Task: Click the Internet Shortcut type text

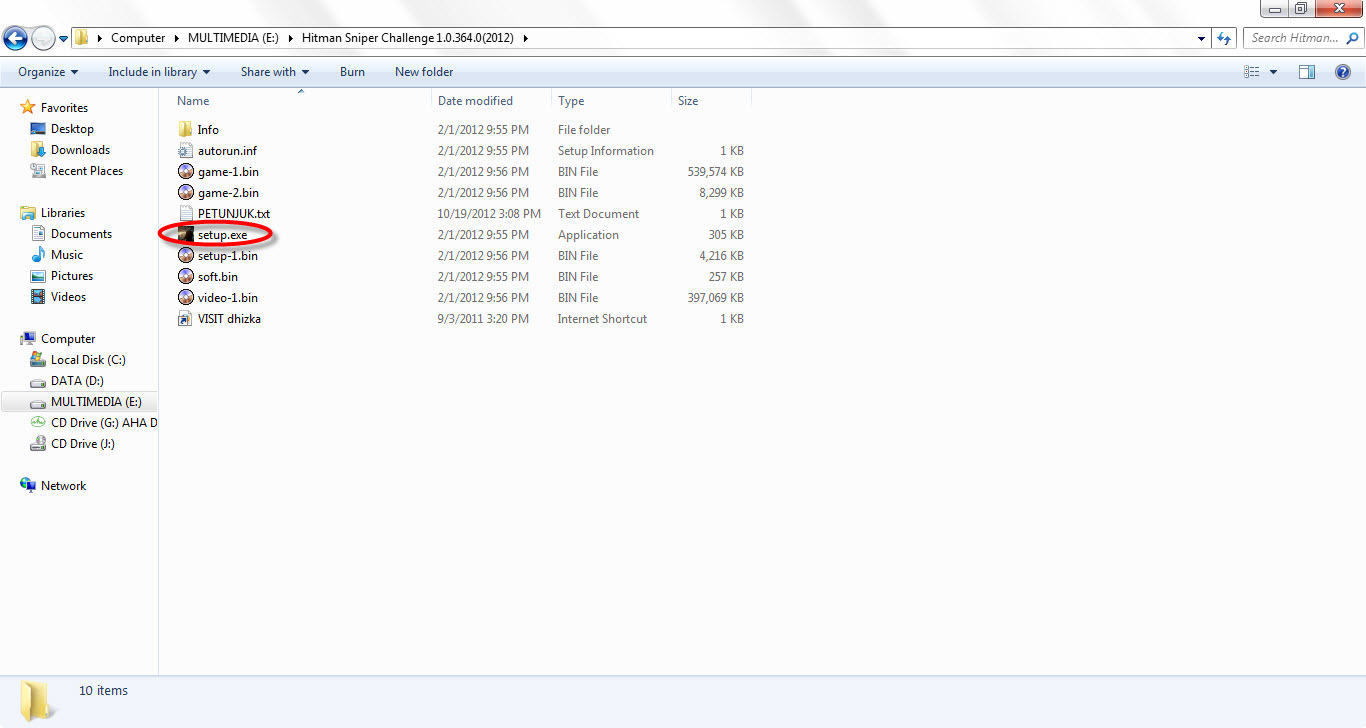Action: click(602, 319)
